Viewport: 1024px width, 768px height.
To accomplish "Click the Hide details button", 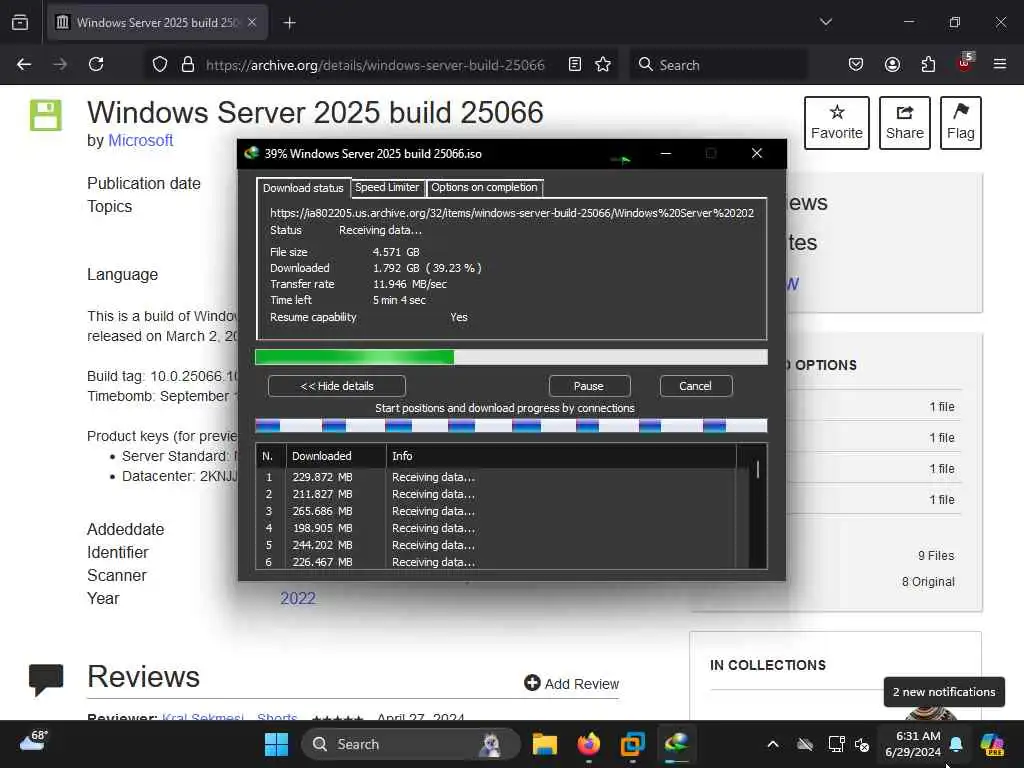I will (337, 386).
